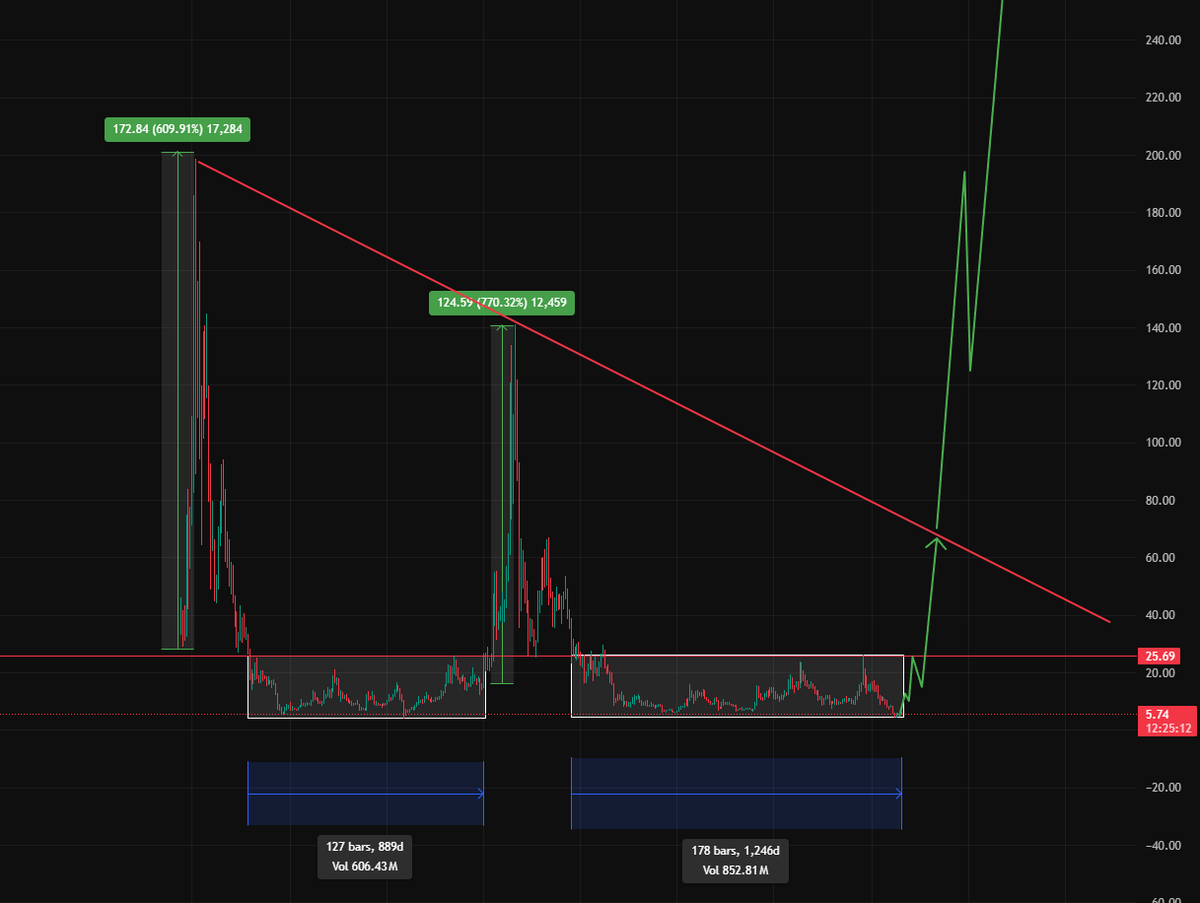Click the 240.00 value on the price scale
This screenshot has height=903, width=1200.
[x=1162, y=42]
